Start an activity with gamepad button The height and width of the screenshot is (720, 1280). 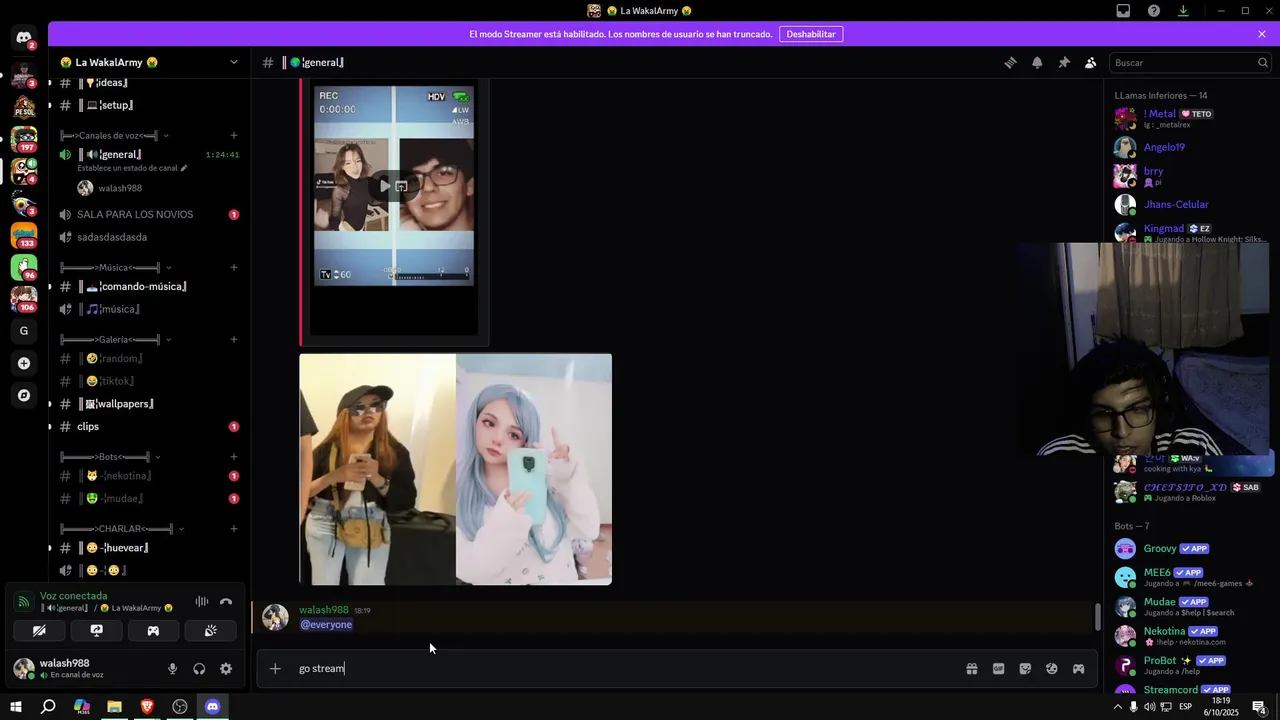coord(153,631)
